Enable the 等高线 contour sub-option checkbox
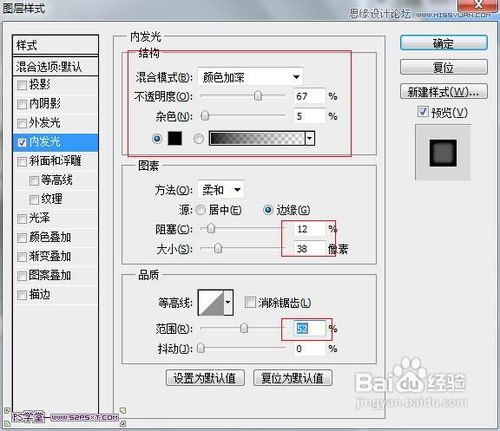 pyautogui.click(x=34, y=181)
